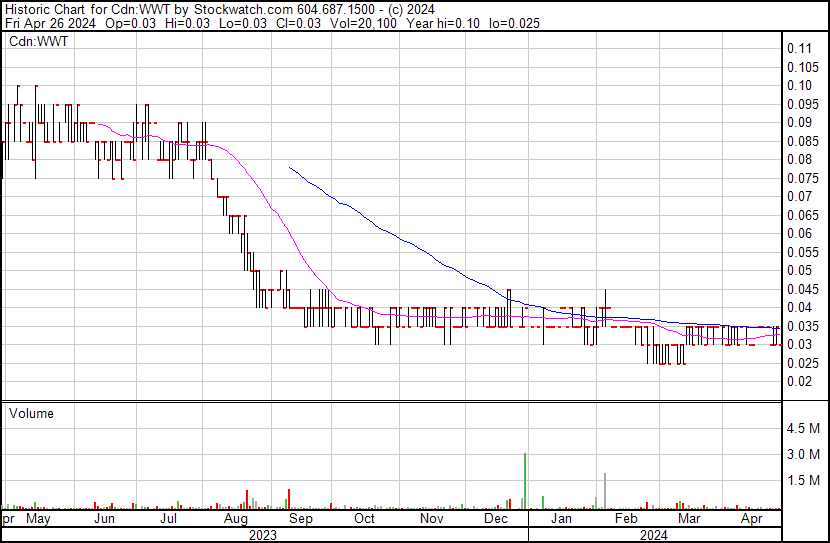
Task: Click the Nov month label
Action: pos(431,519)
